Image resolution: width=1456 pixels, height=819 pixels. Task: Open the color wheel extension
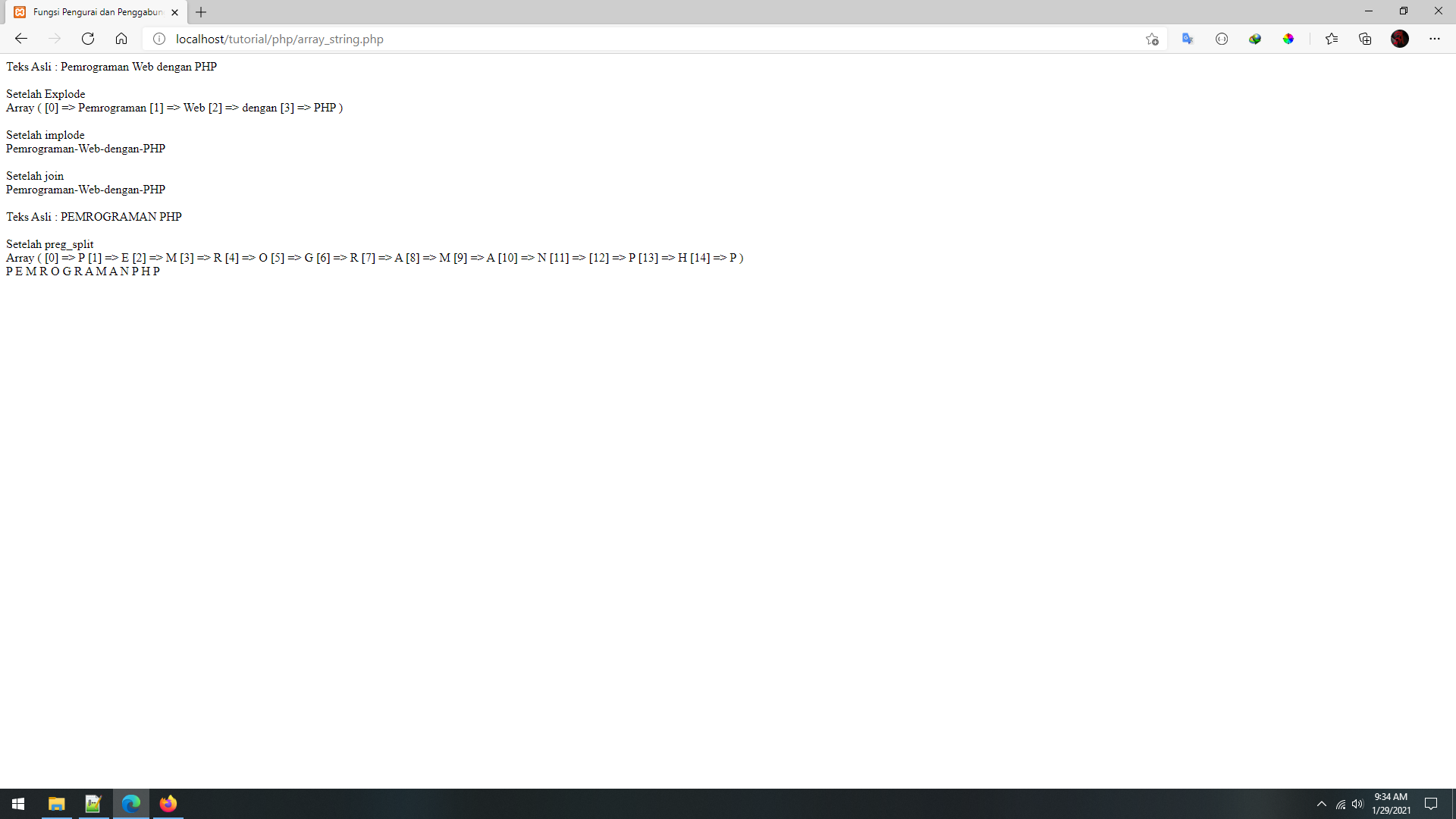pyautogui.click(x=1289, y=39)
